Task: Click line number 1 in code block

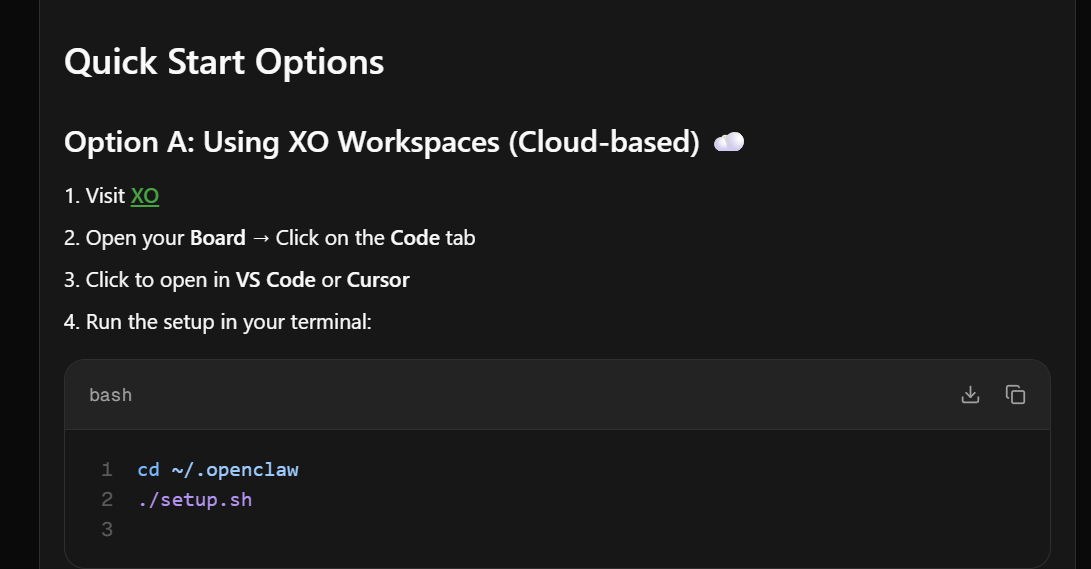Action: click(x=107, y=469)
